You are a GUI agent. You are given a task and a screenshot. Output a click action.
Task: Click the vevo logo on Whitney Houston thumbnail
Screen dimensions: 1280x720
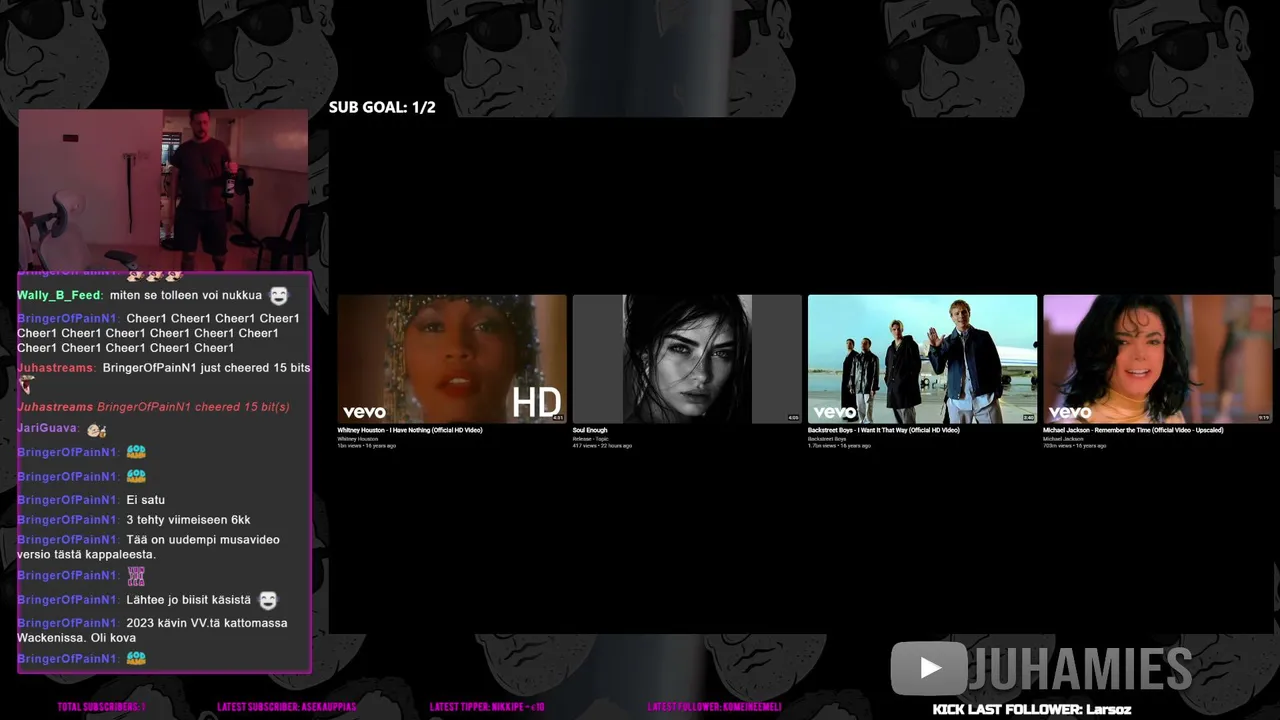pyautogui.click(x=364, y=412)
